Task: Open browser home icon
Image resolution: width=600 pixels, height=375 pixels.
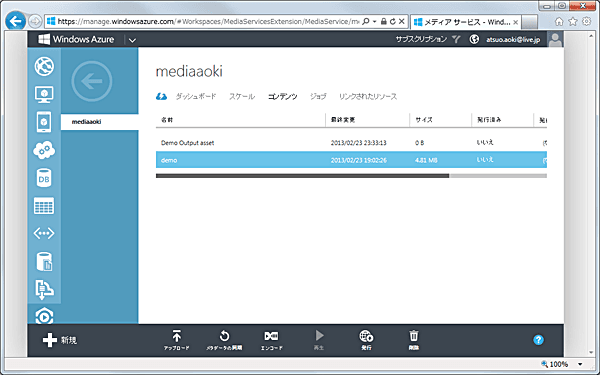Action: pyautogui.click(x=559, y=21)
